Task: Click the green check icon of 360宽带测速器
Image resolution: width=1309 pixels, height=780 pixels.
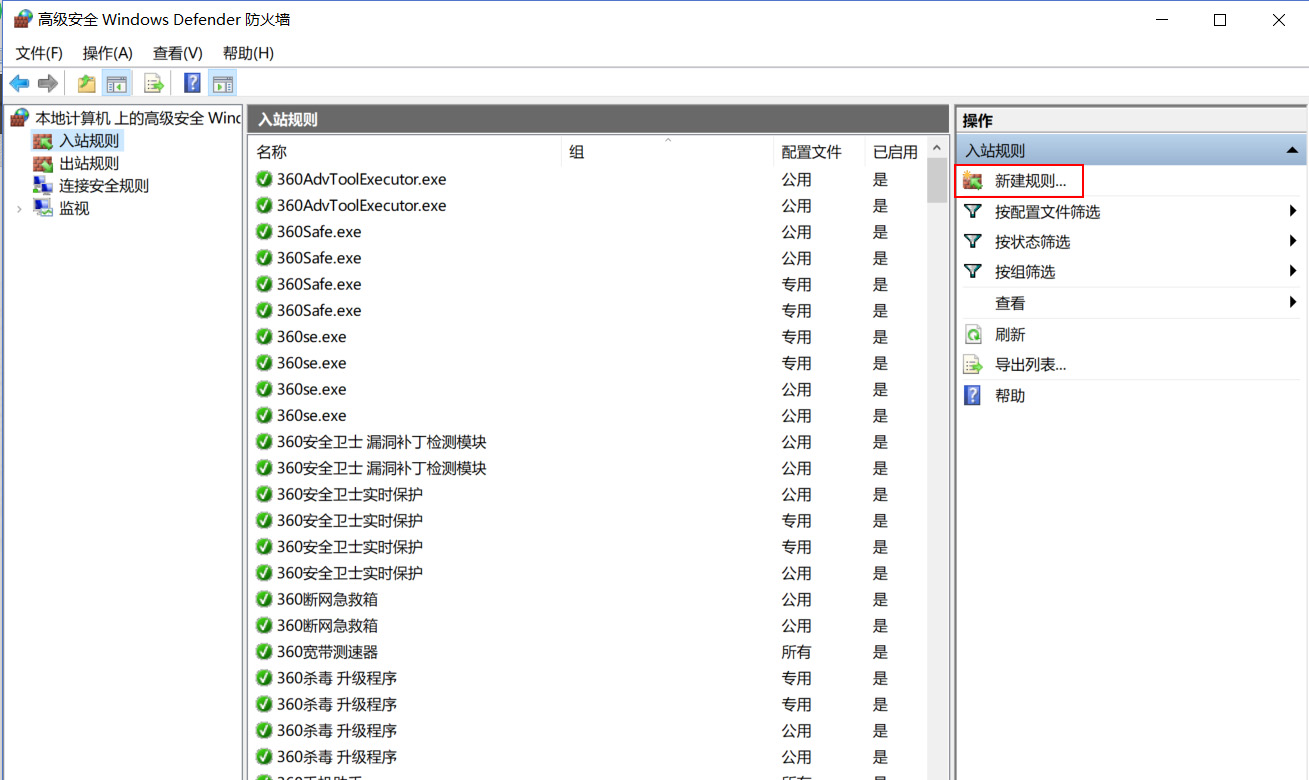Action: (264, 652)
